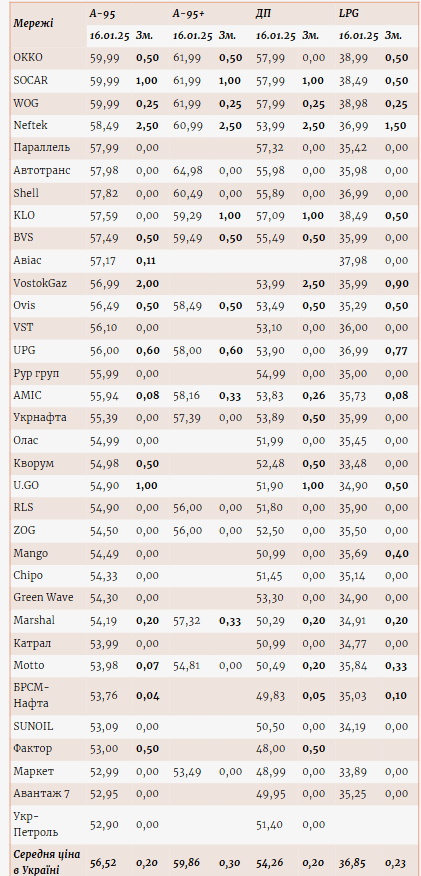
Task: Click the Мережі column header
Action: click(33, 23)
